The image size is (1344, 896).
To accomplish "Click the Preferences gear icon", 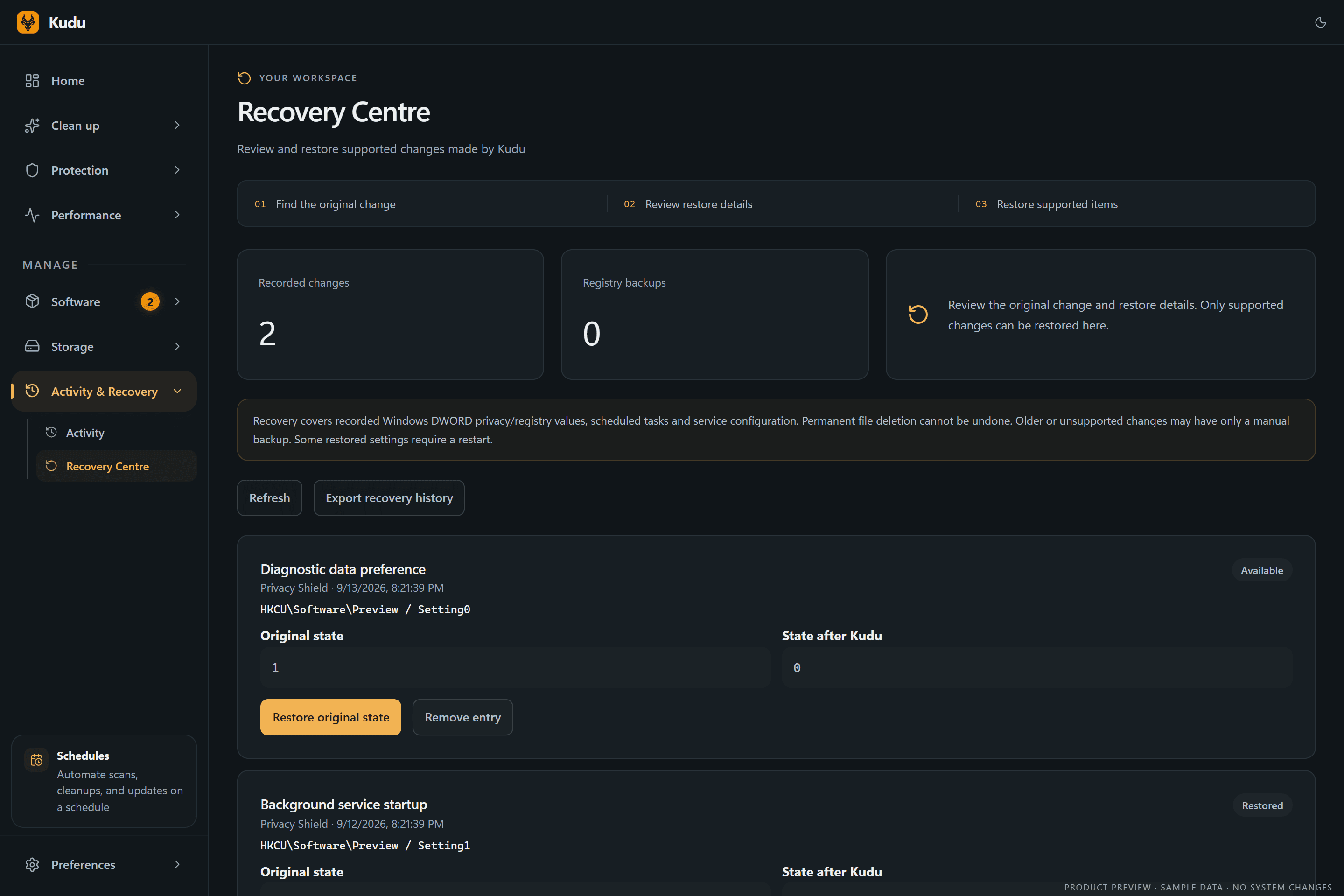I will pos(32,865).
